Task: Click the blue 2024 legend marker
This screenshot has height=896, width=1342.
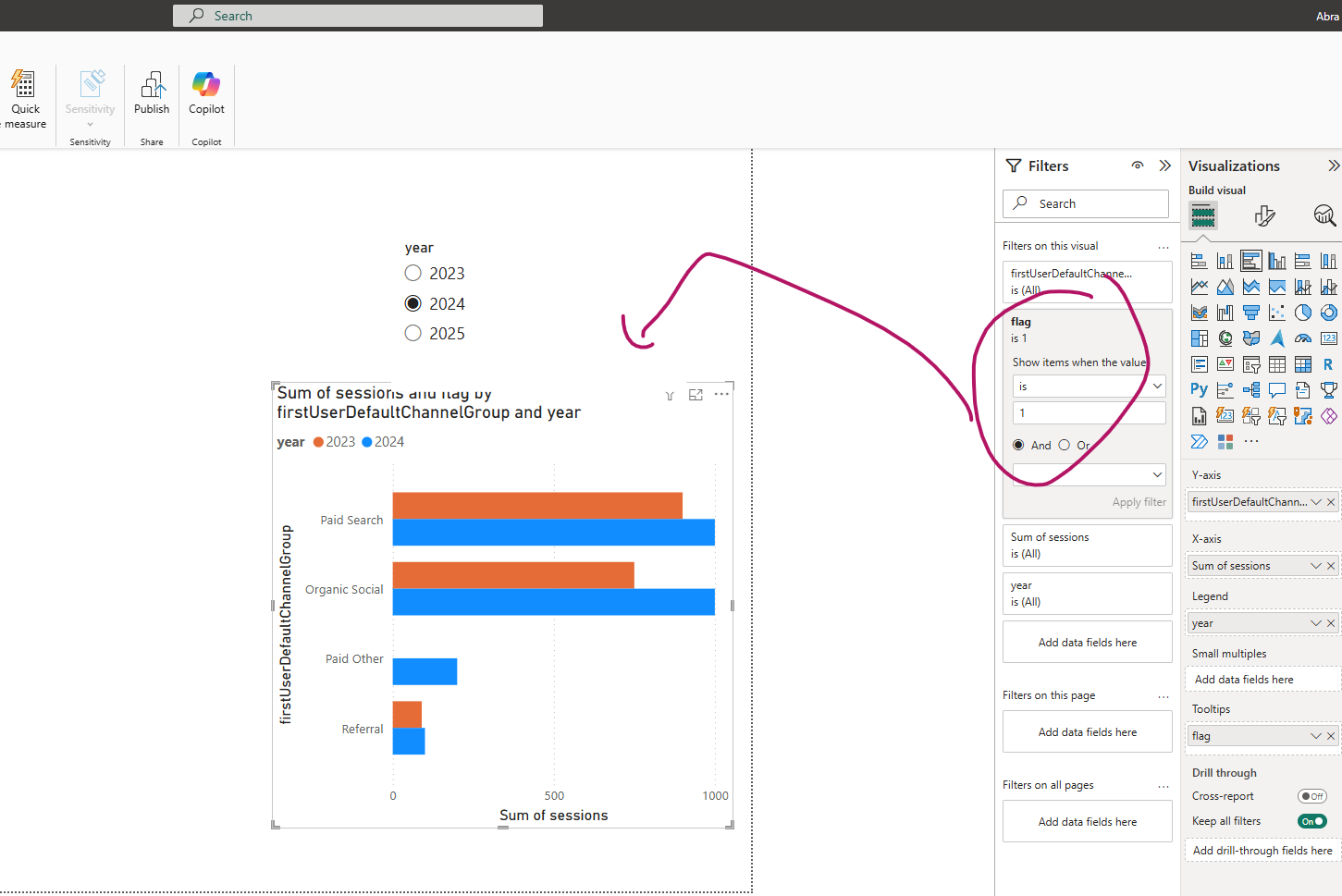Action: click(x=367, y=442)
